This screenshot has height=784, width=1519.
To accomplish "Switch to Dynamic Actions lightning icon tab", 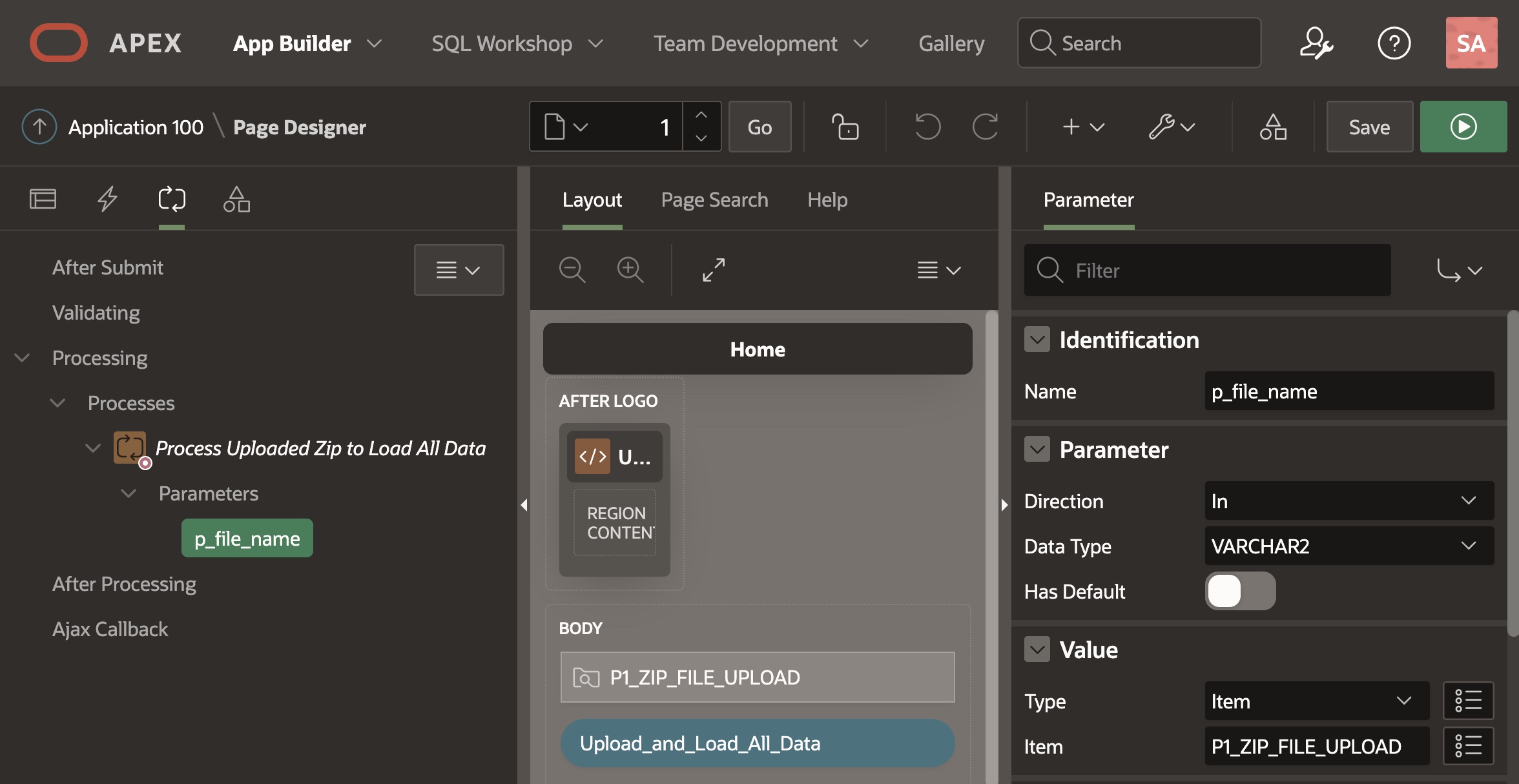I will [x=107, y=200].
